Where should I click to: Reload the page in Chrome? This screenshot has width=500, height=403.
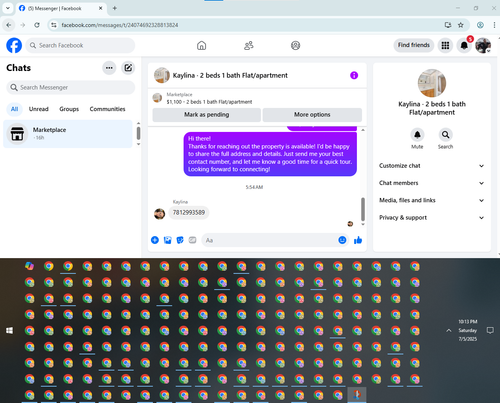coord(37,25)
